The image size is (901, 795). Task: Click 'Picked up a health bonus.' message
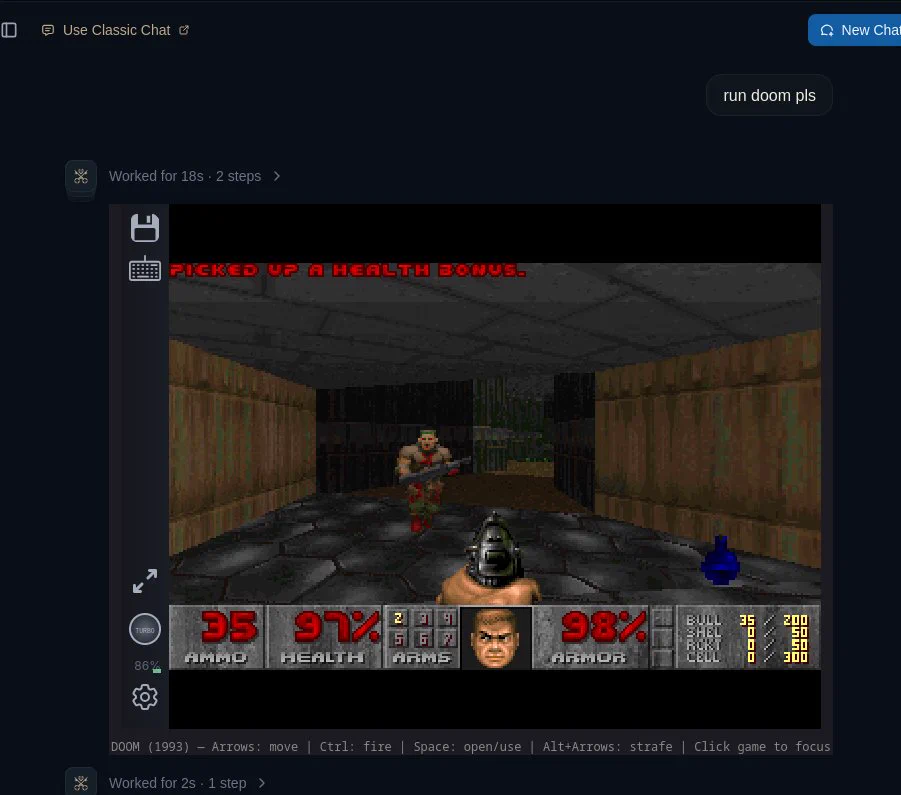pos(348,270)
